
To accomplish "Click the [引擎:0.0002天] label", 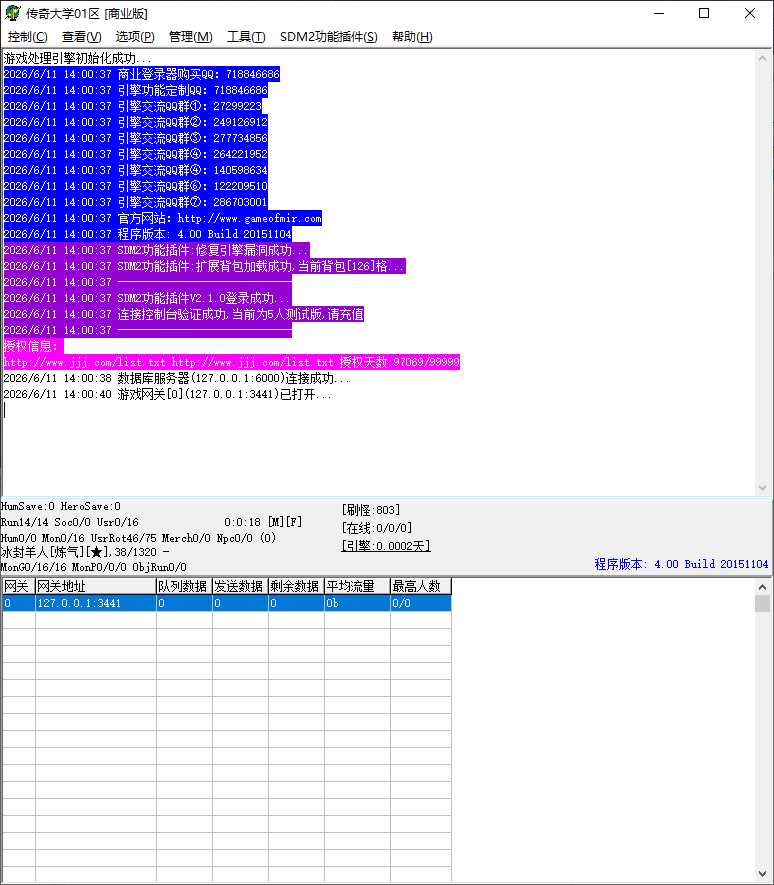I will tap(386, 546).
